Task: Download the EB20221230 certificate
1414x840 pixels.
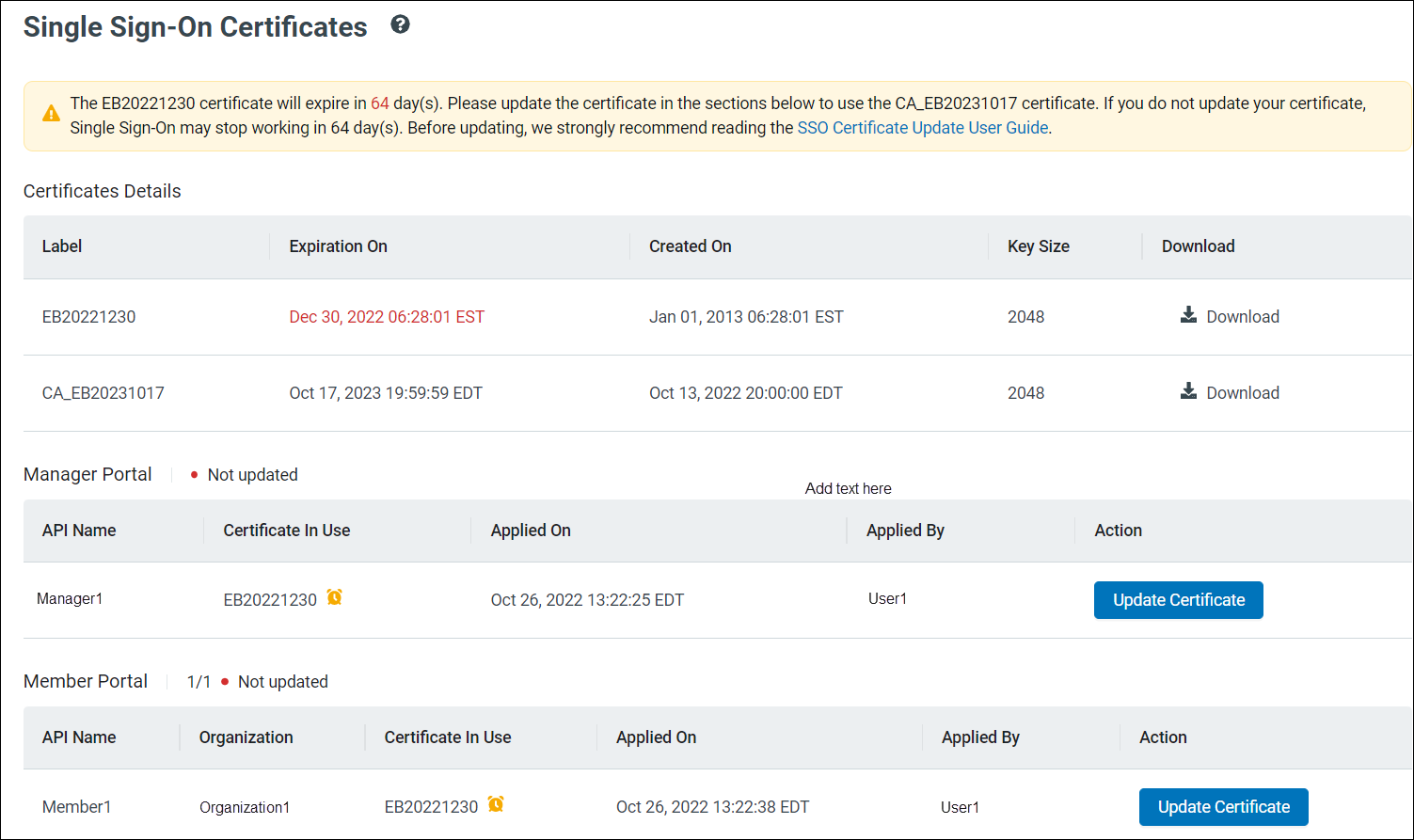Action: point(1242,317)
